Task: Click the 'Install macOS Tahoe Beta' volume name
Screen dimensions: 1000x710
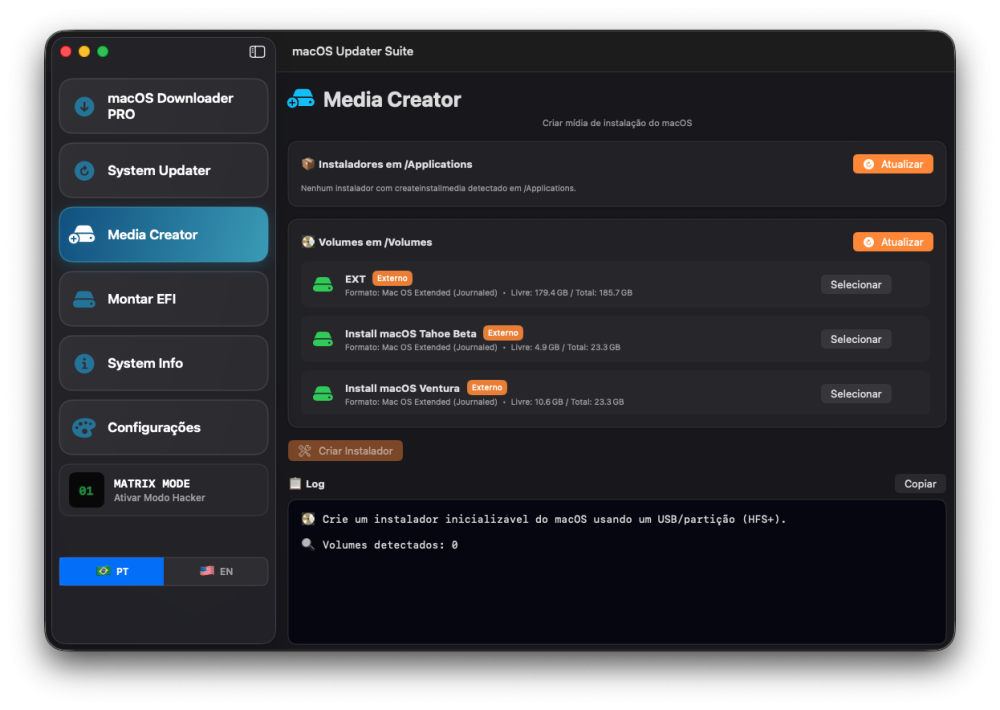Action: (411, 334)
